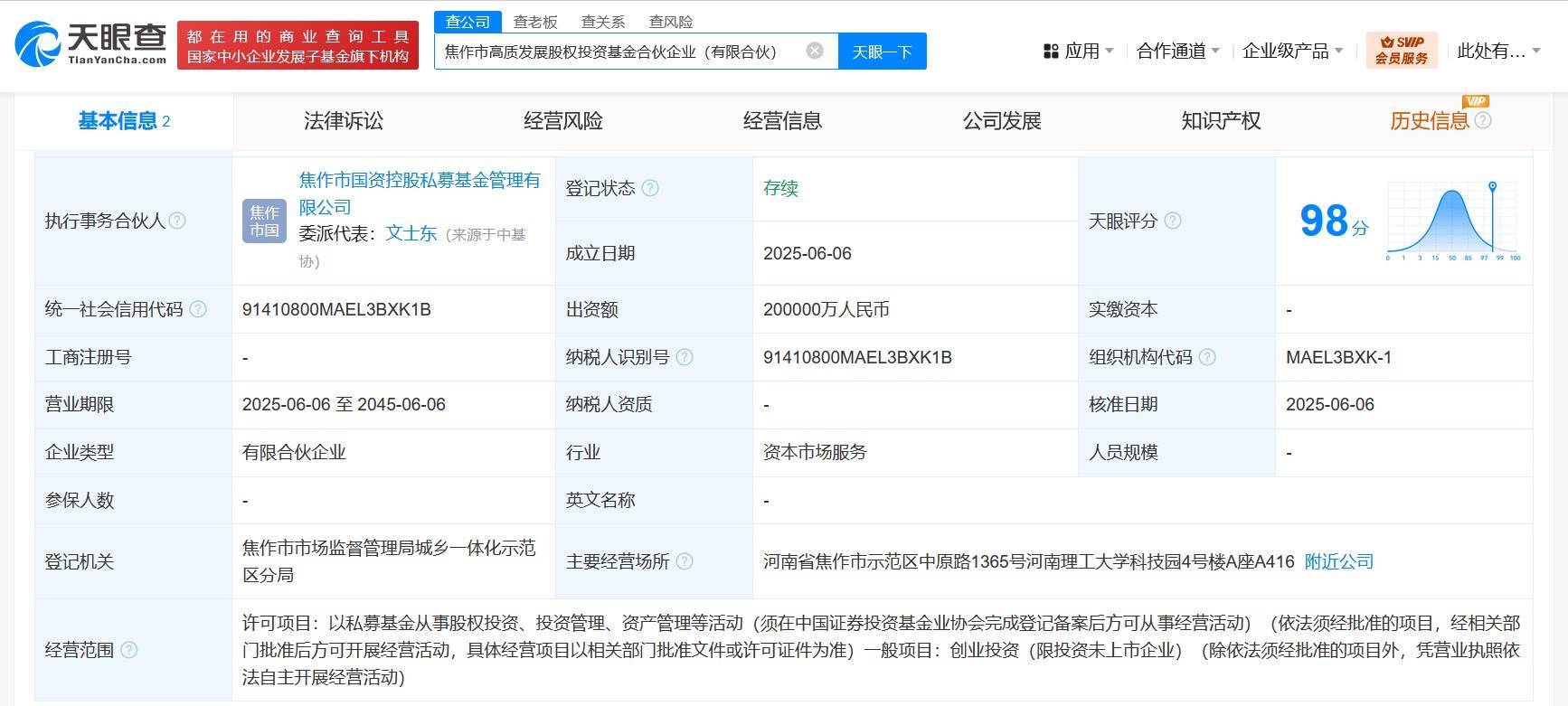Click the 天眼一下 search button

pyautogui.click(x=883, y=52)
